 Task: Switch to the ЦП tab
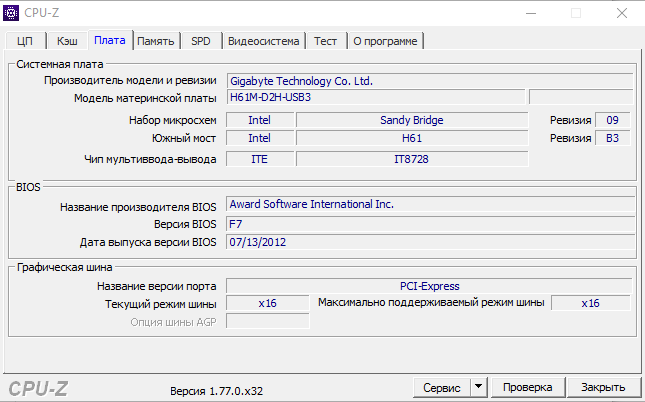coord(25,41)
